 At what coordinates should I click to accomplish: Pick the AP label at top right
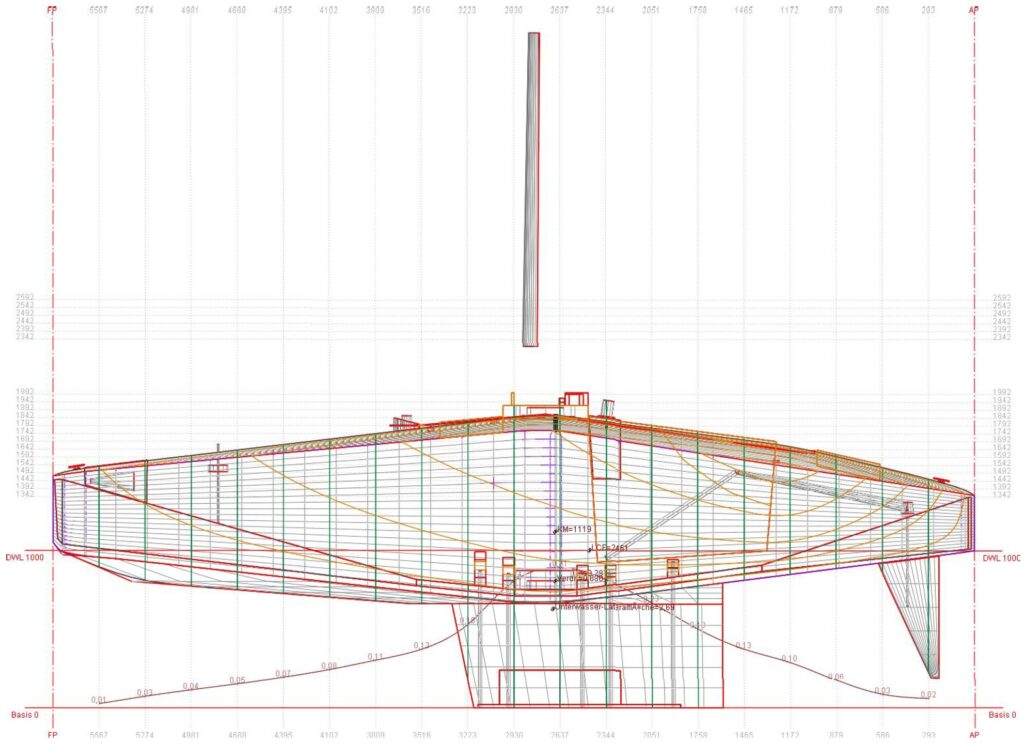point(974,10)
